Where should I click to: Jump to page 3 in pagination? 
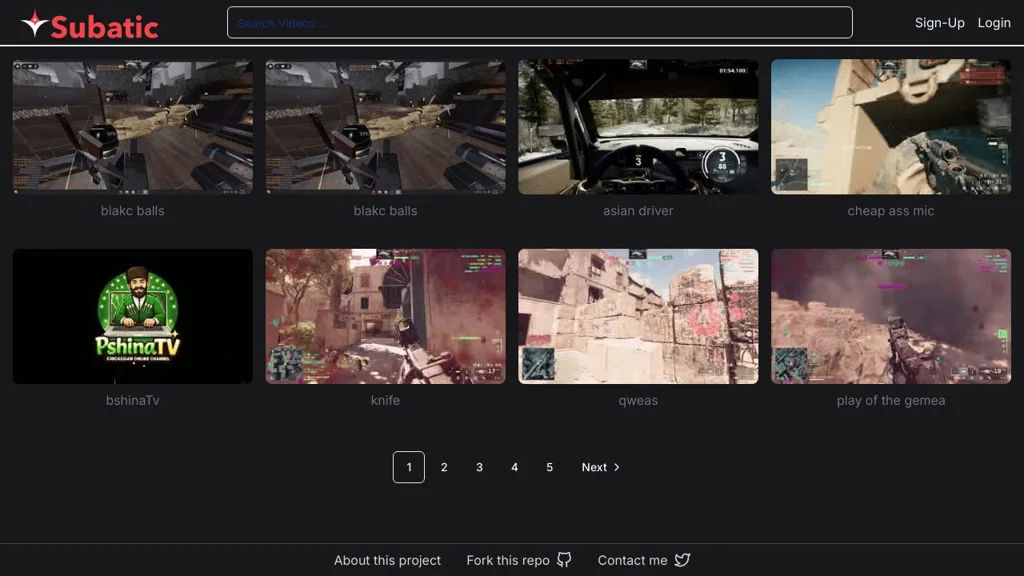[x=479, y=467]
